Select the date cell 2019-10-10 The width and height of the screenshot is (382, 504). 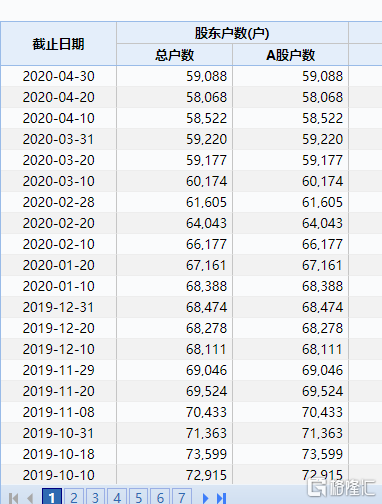tap(59, 475)
